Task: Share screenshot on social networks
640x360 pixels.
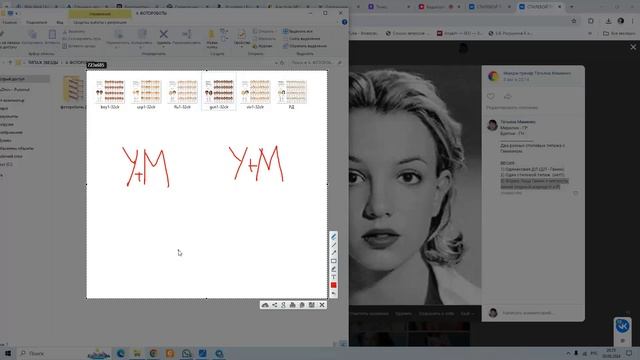Action: (275, 305)
